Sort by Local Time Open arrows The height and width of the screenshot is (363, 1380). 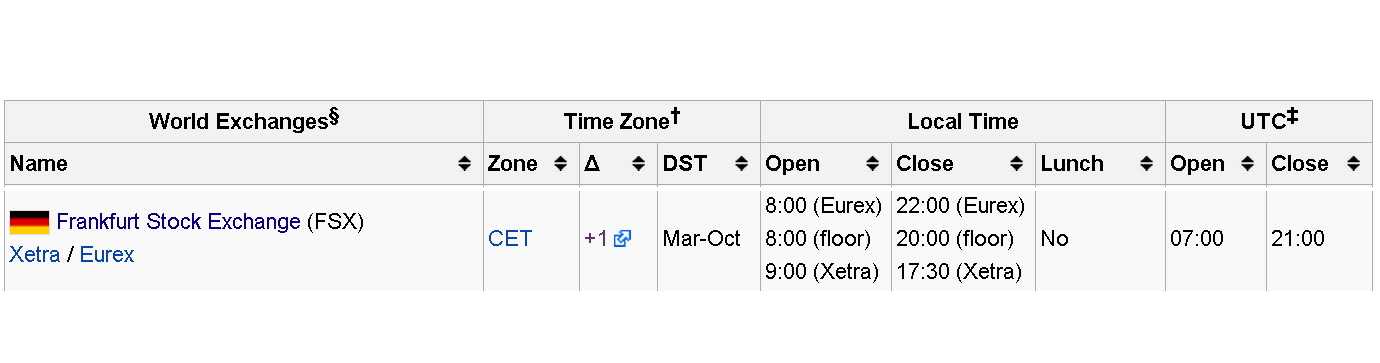tap(872, 164)
